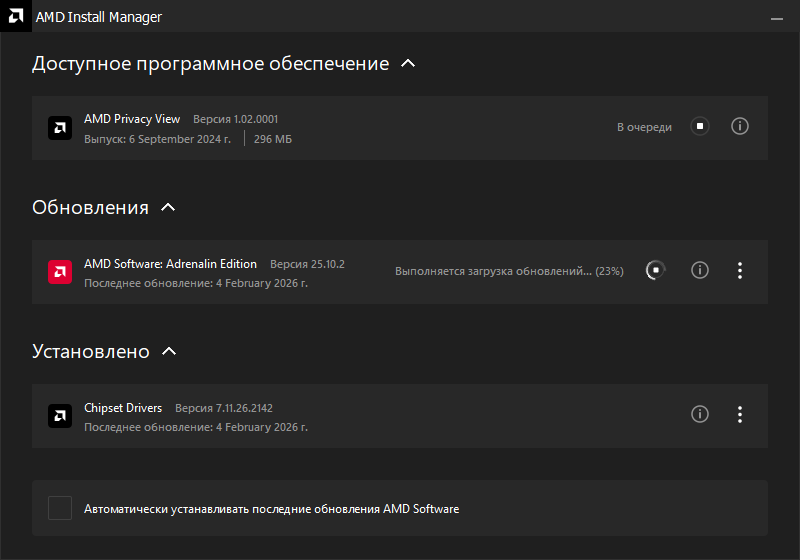This screenshot has height=560, width=800.
Task: Open the three-dot menu for Chipset Drivers
Action: point(740,414)
